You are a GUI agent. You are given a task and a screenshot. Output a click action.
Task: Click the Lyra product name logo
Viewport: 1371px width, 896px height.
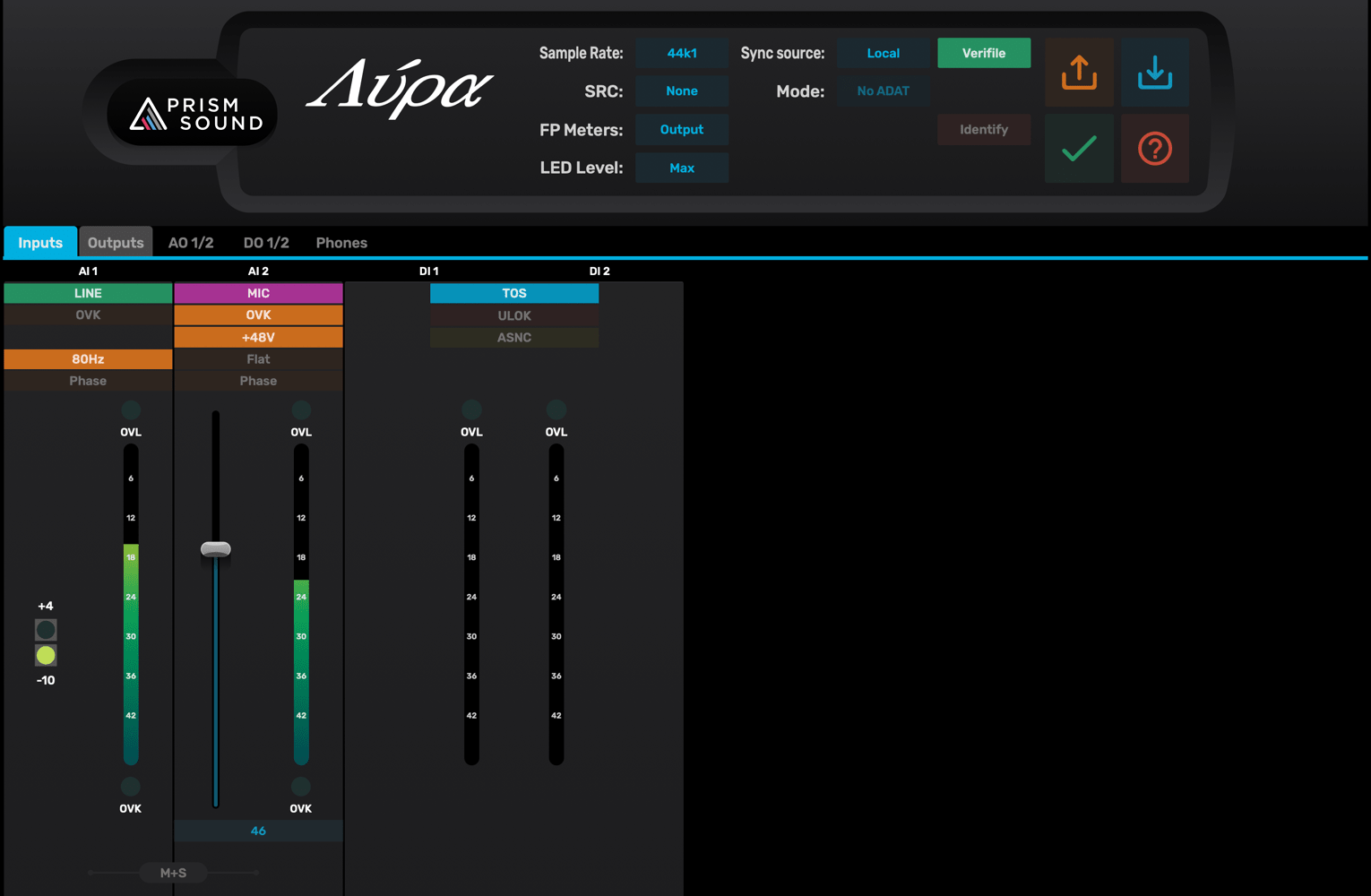click(400, 88)
